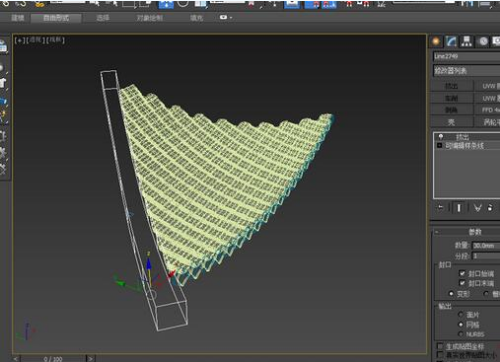Open the 对象绘制 ribbon tab
The height and width of the screenshot is (362, 500).
(x=149, y=18)
